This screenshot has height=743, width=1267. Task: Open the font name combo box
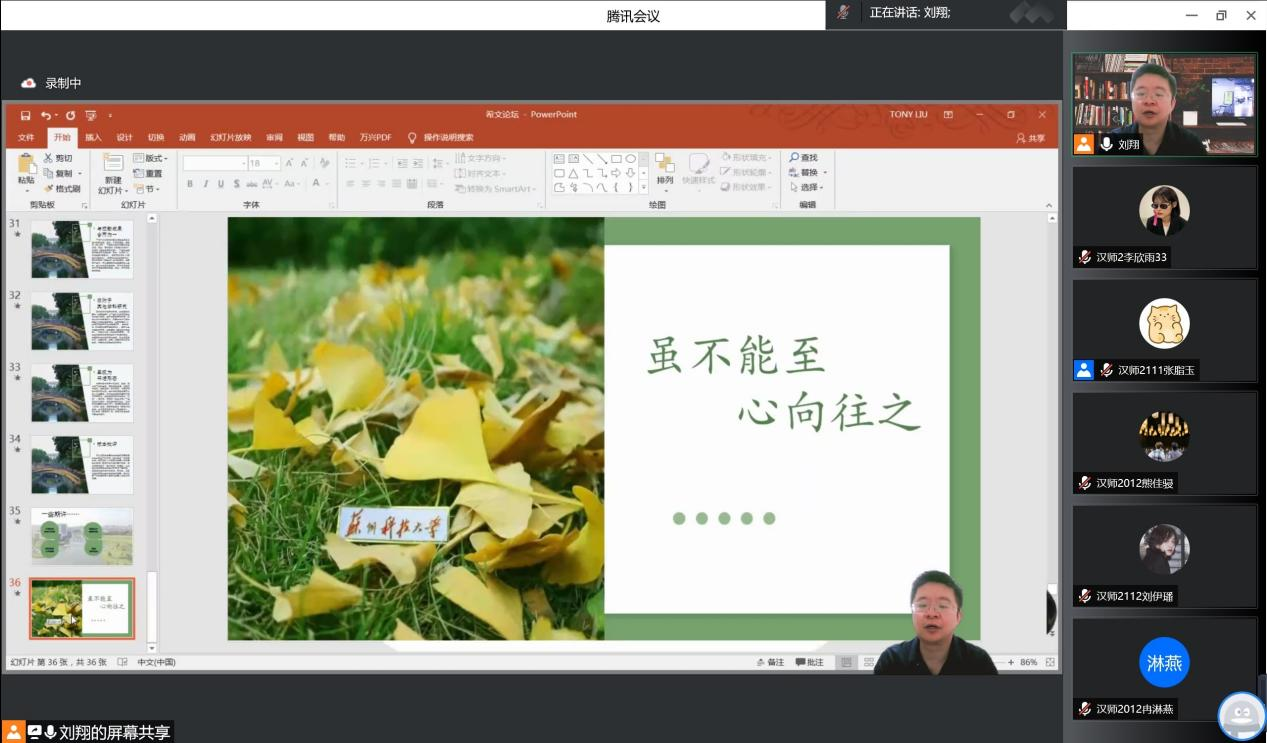215,163
